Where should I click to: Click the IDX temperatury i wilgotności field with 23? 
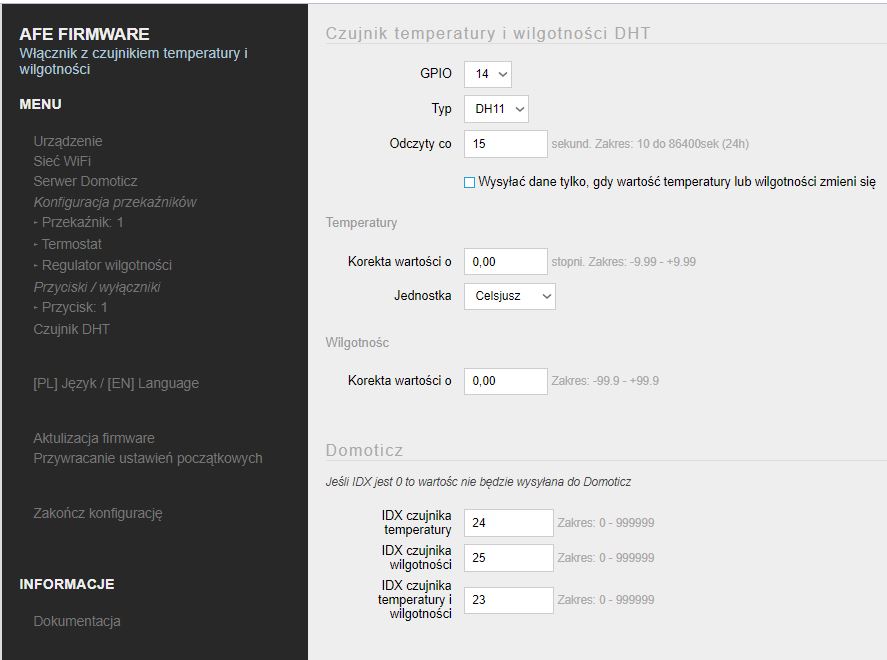pyautogui.click(x=509, y=600)
